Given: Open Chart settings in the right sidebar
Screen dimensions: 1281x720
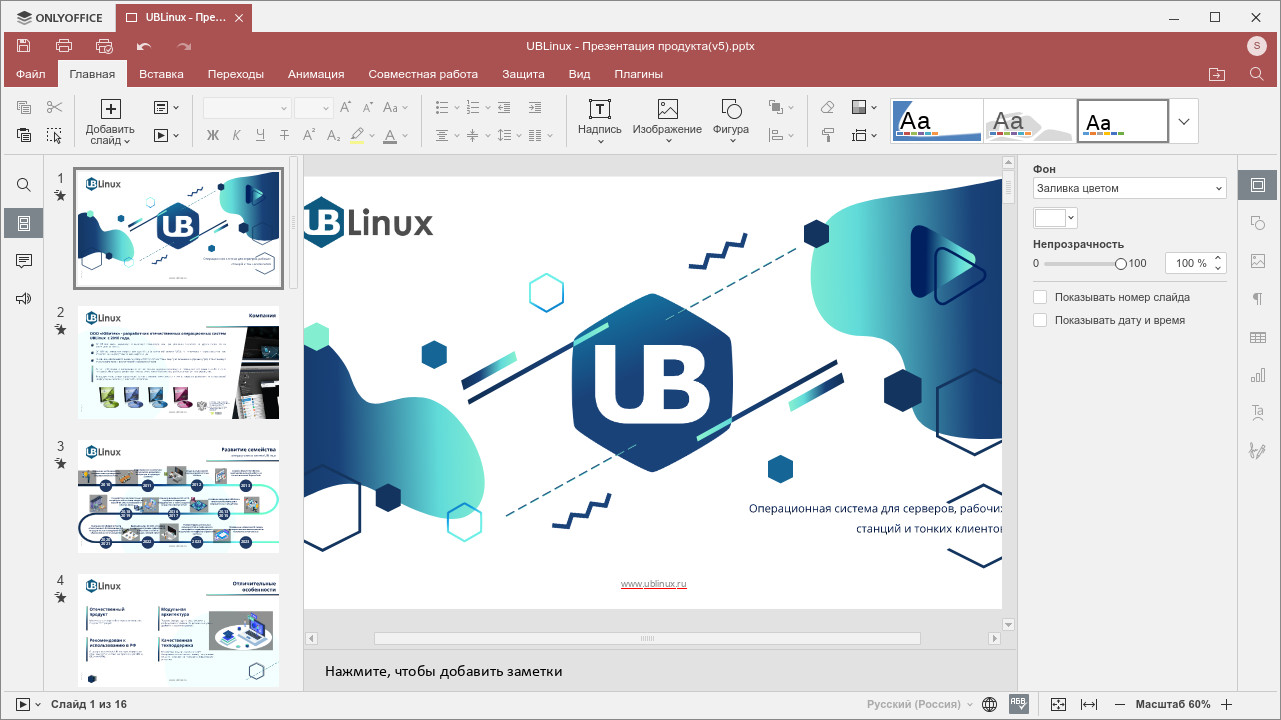Looking at the screenshot, I should point(1258,376).
